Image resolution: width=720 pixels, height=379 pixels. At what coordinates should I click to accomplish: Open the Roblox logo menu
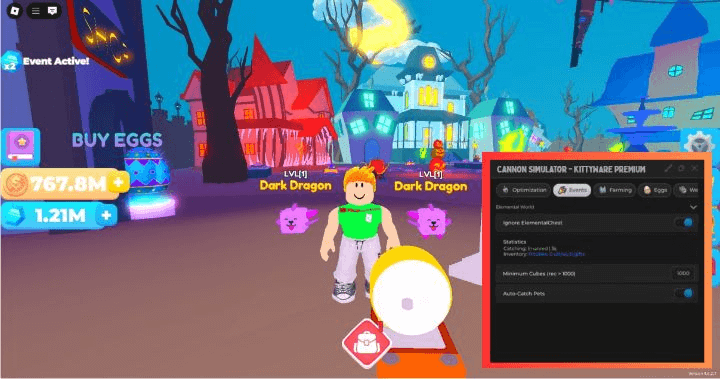tap(14, 11)
